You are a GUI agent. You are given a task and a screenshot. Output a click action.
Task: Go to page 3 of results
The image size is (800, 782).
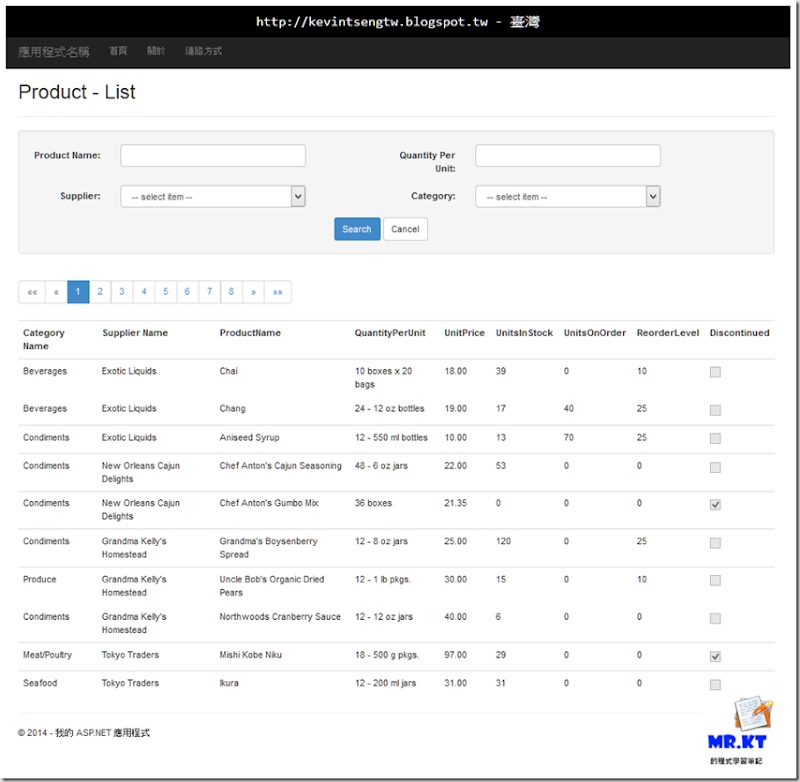click(121, 291)
